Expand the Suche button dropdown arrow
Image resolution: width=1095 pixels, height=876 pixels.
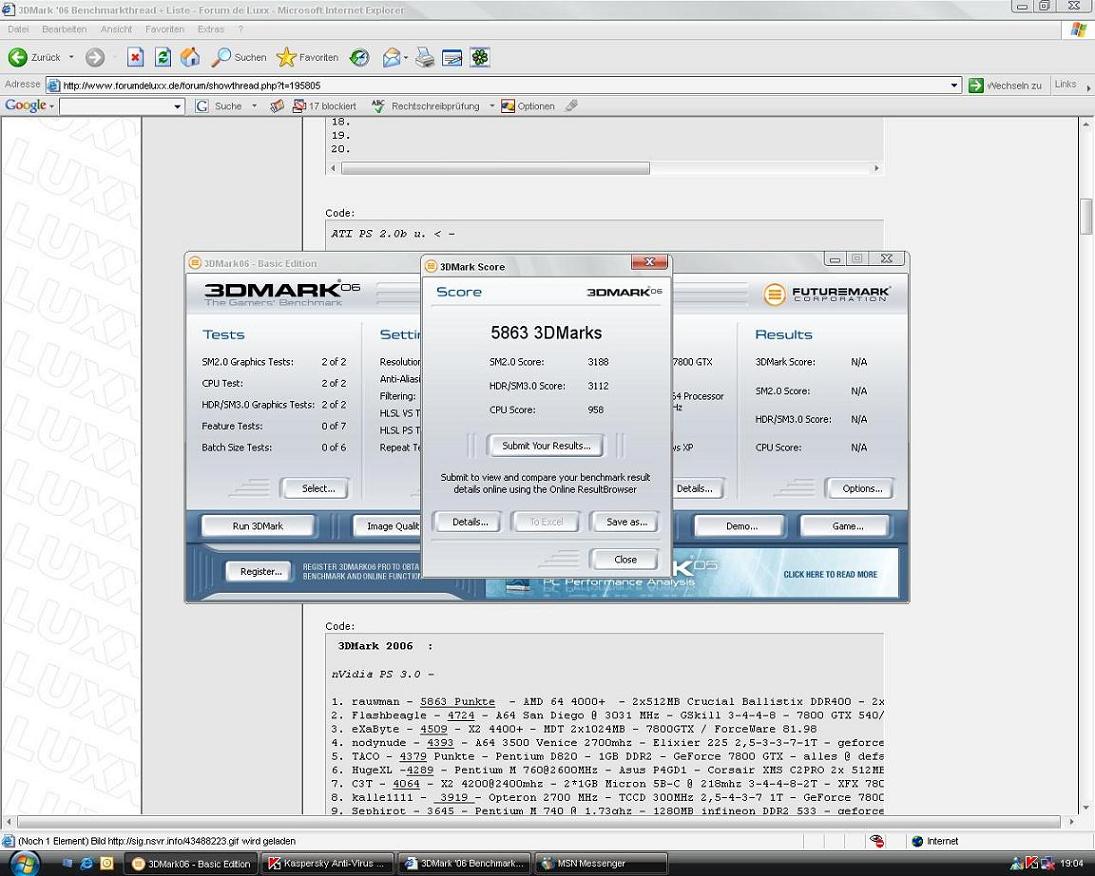pos(254,106)
